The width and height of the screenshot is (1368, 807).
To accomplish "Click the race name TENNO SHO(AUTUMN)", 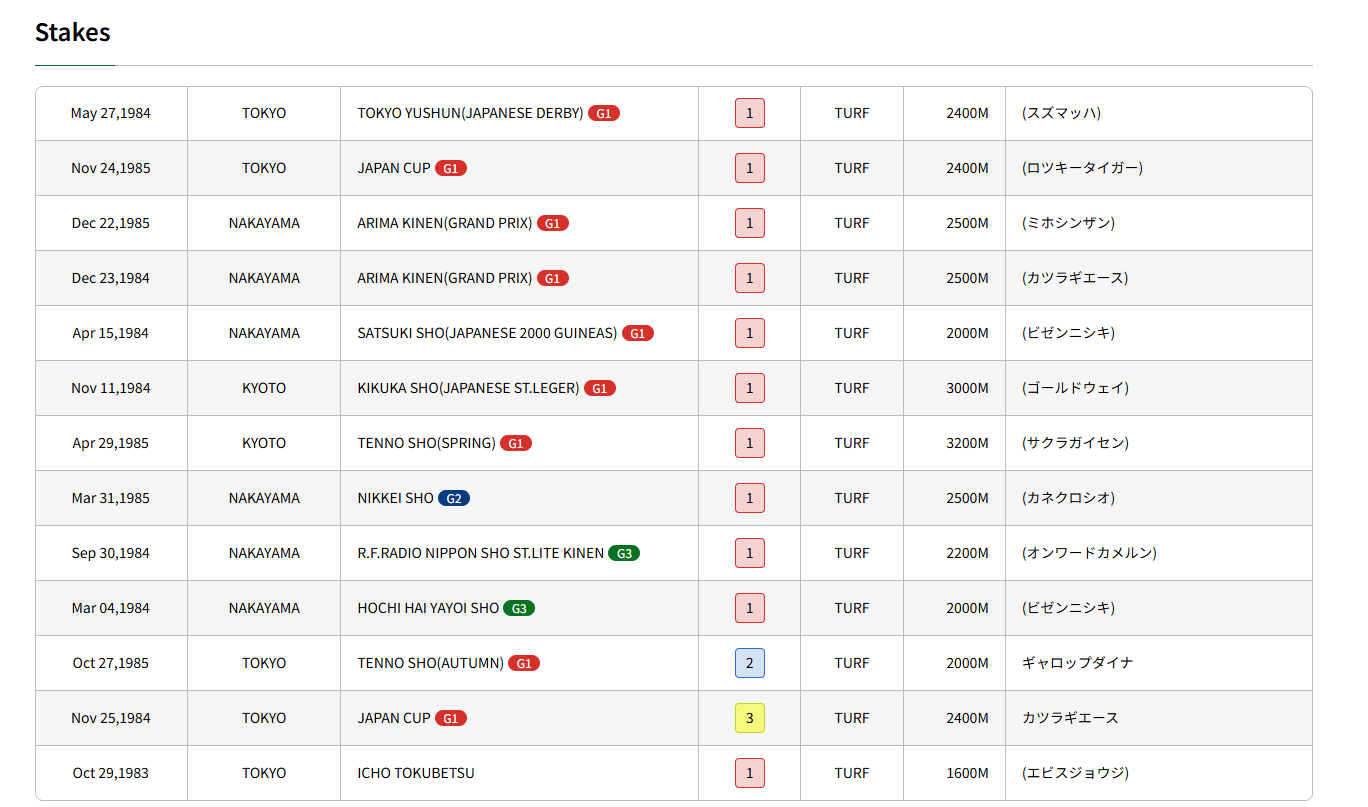I will pyautogui.click(x=430, y=663).
